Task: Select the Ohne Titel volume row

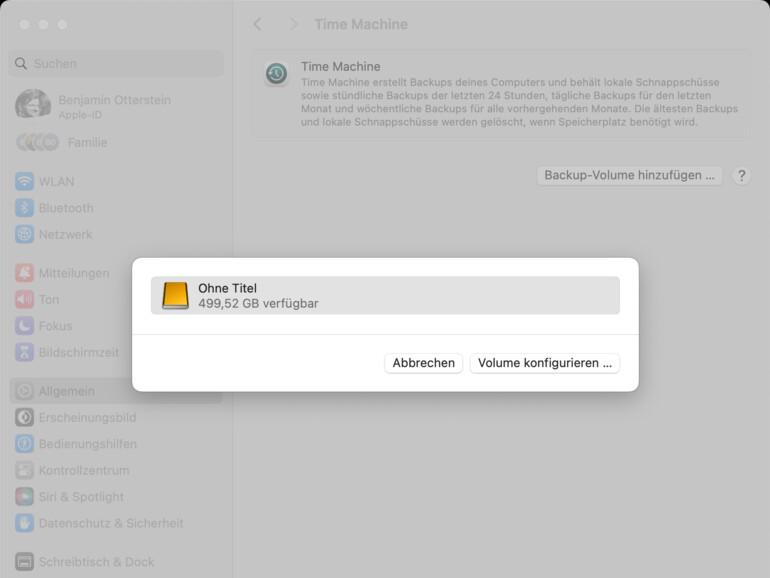Action: click(x=385, y=295)
